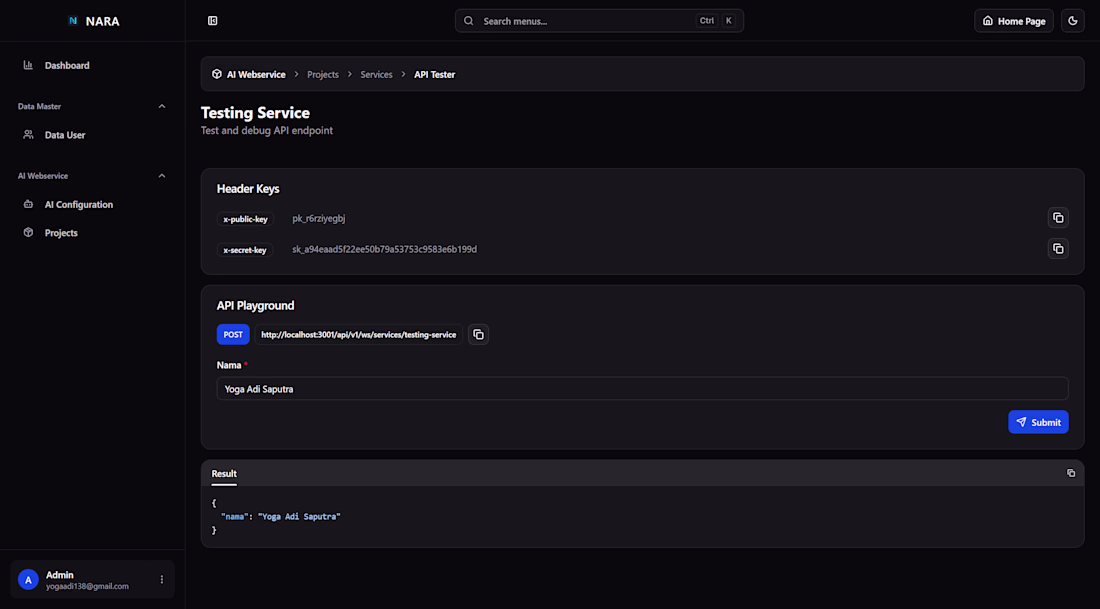1100x609 pixels.
Task: Click the Search menus box
Action: (598, 21)
